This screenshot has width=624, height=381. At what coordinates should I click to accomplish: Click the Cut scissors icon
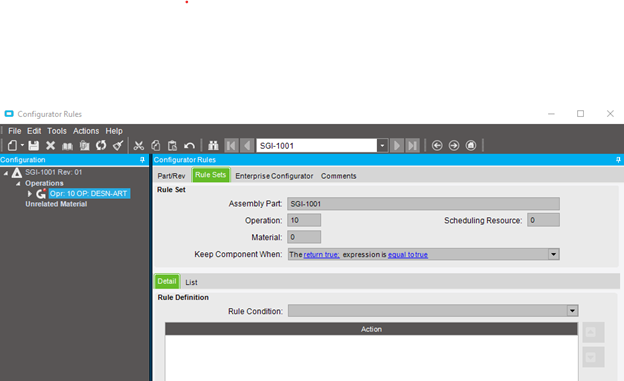(138, 146)
